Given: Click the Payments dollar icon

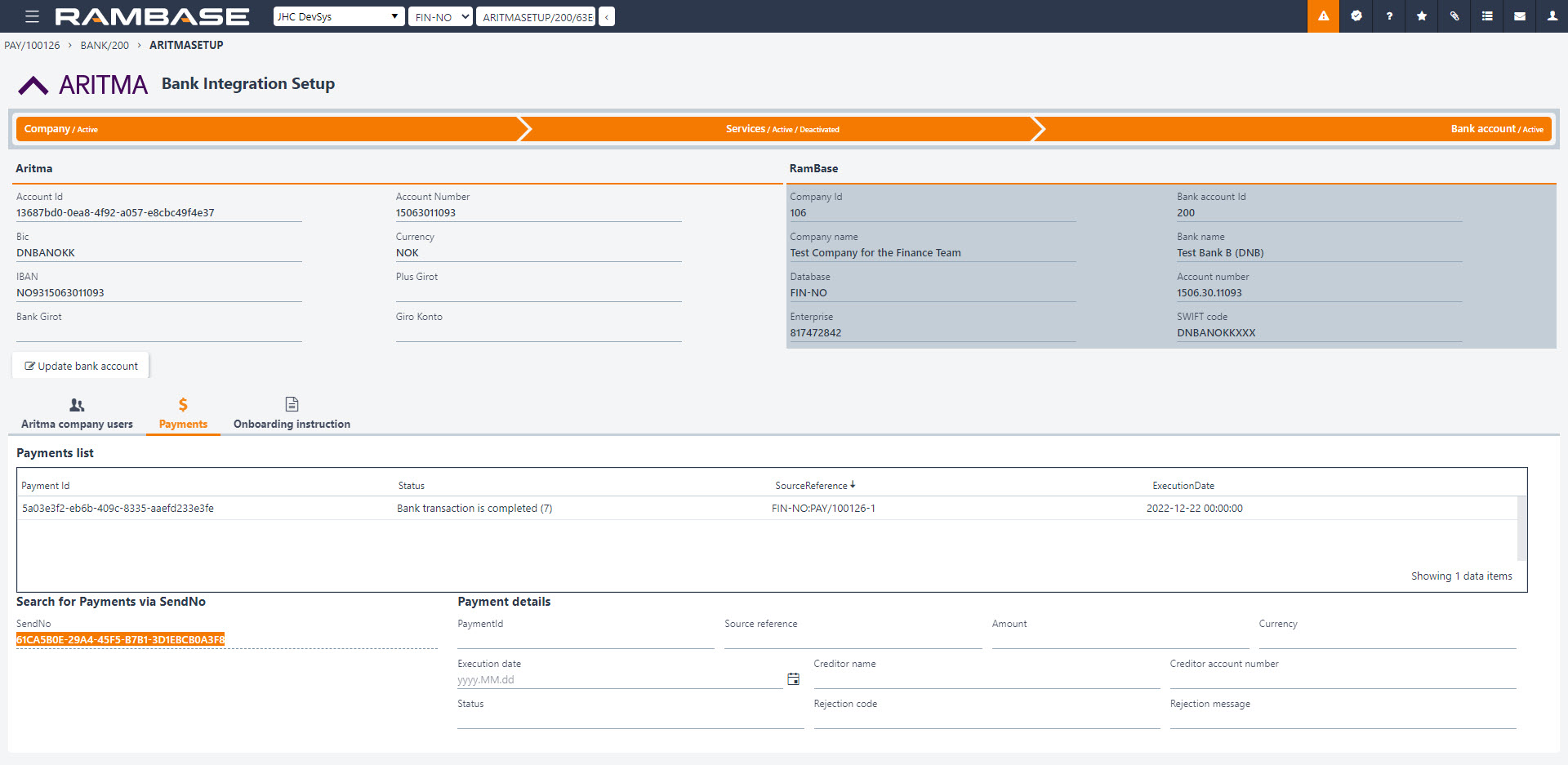Looking at the screenshot, I should pyautogui.click(x=183, y=405).
